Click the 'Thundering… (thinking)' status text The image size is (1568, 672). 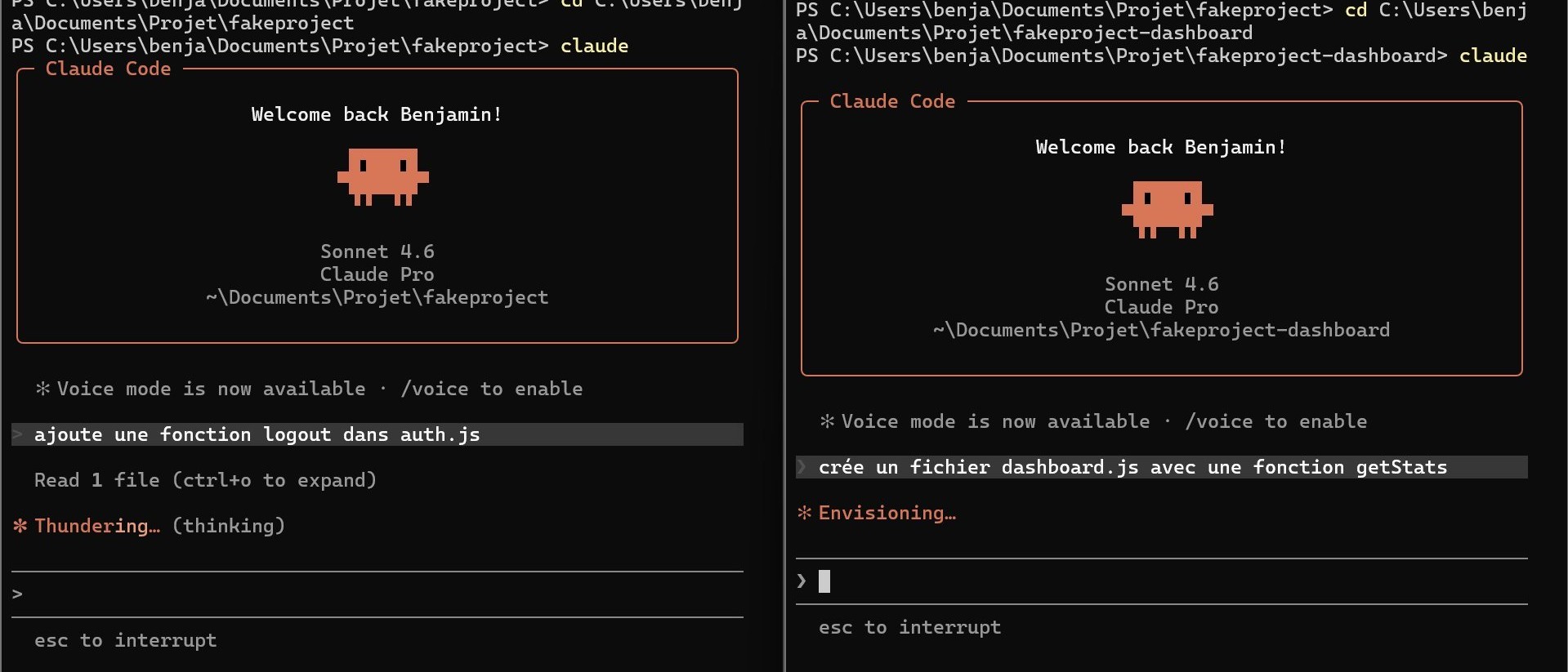pyautogui.click(x=159, y=526)
